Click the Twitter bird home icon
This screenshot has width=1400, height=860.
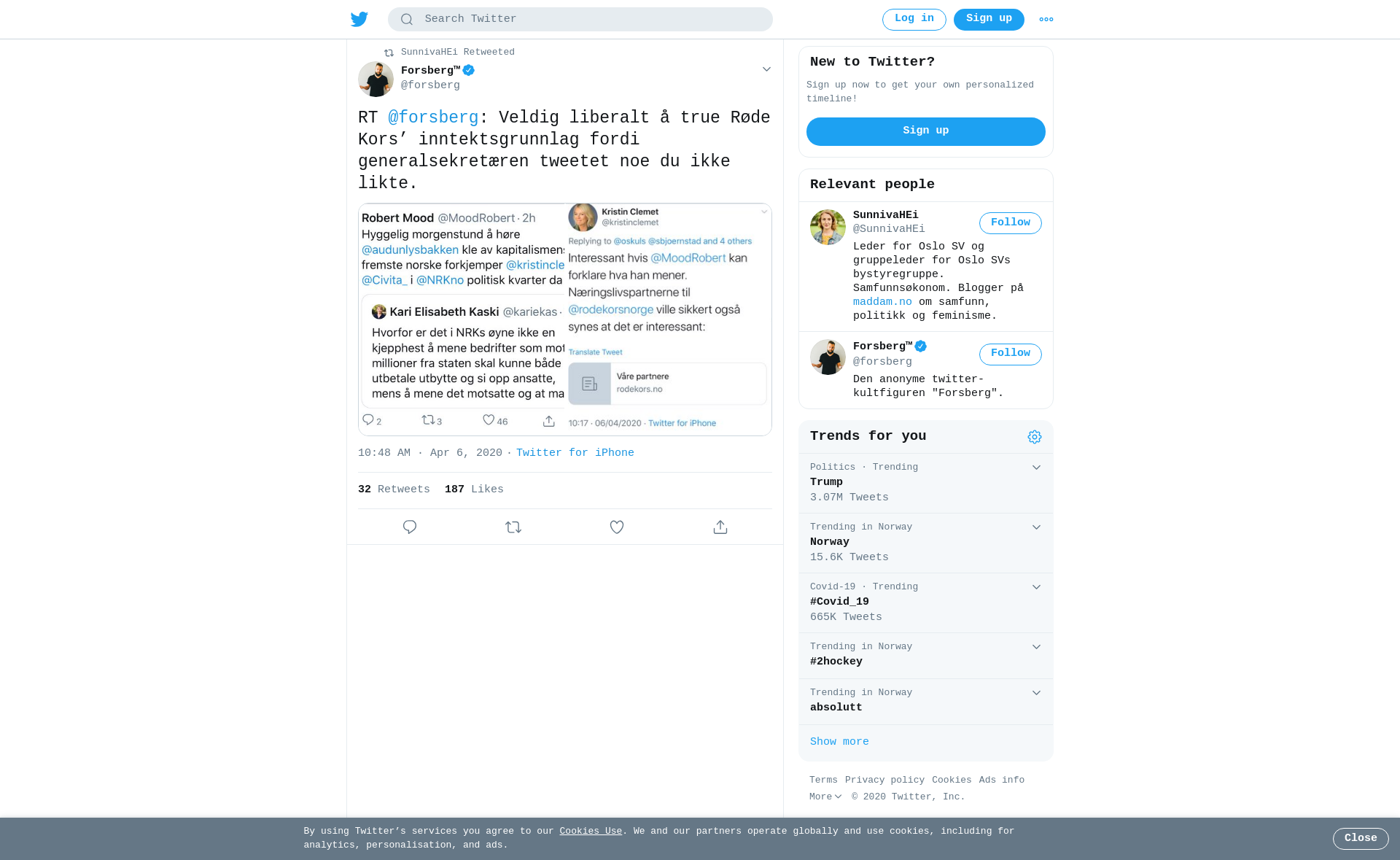click(359, 19)
